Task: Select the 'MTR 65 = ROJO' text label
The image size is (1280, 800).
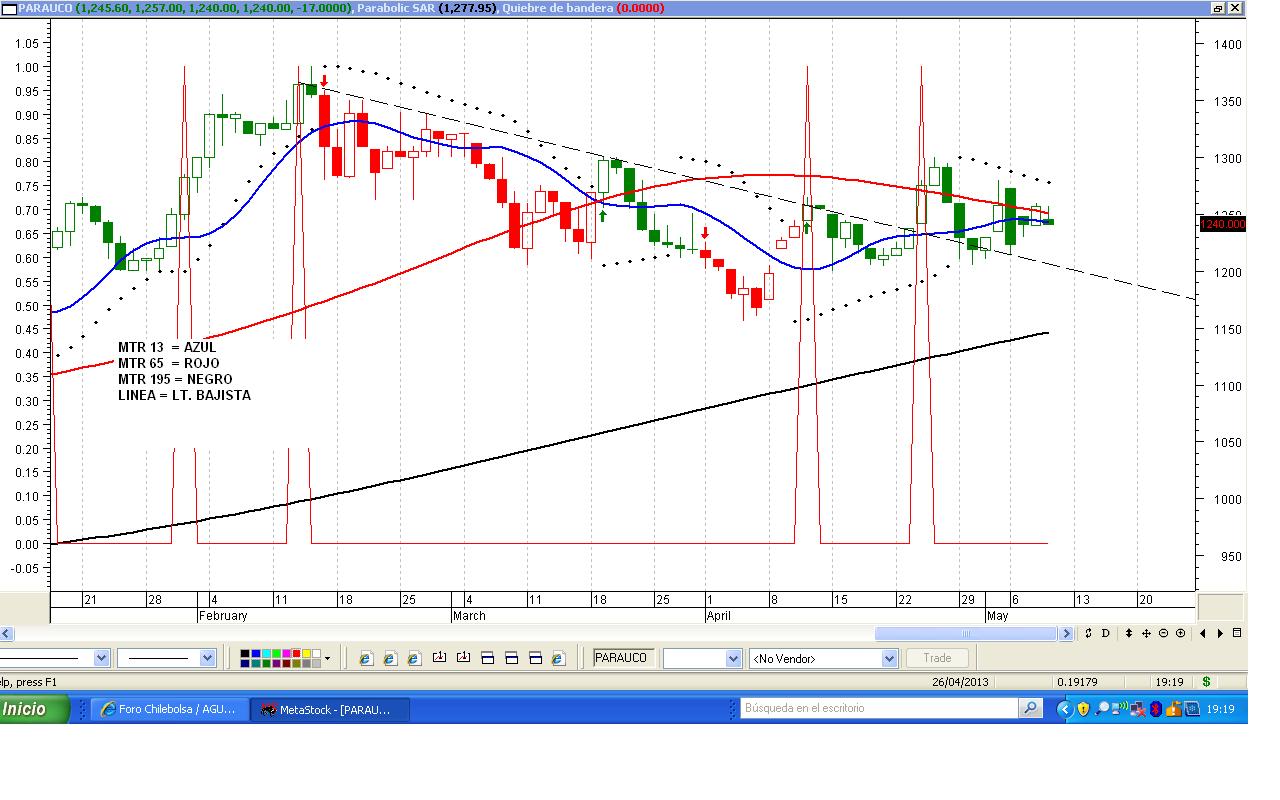Action: (168, 363)
